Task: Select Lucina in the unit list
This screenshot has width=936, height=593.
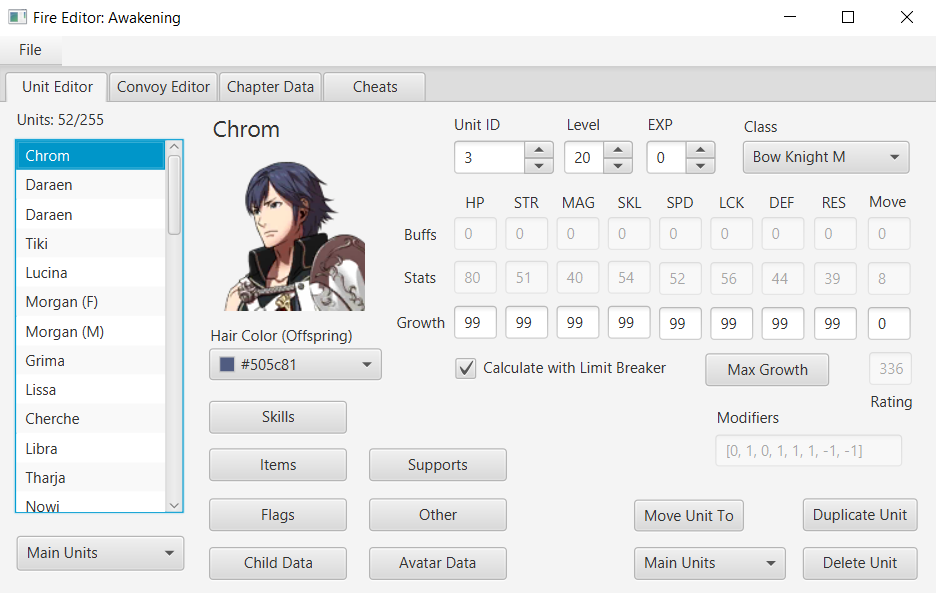Action: pyautogui.click(x=91, y=273)
